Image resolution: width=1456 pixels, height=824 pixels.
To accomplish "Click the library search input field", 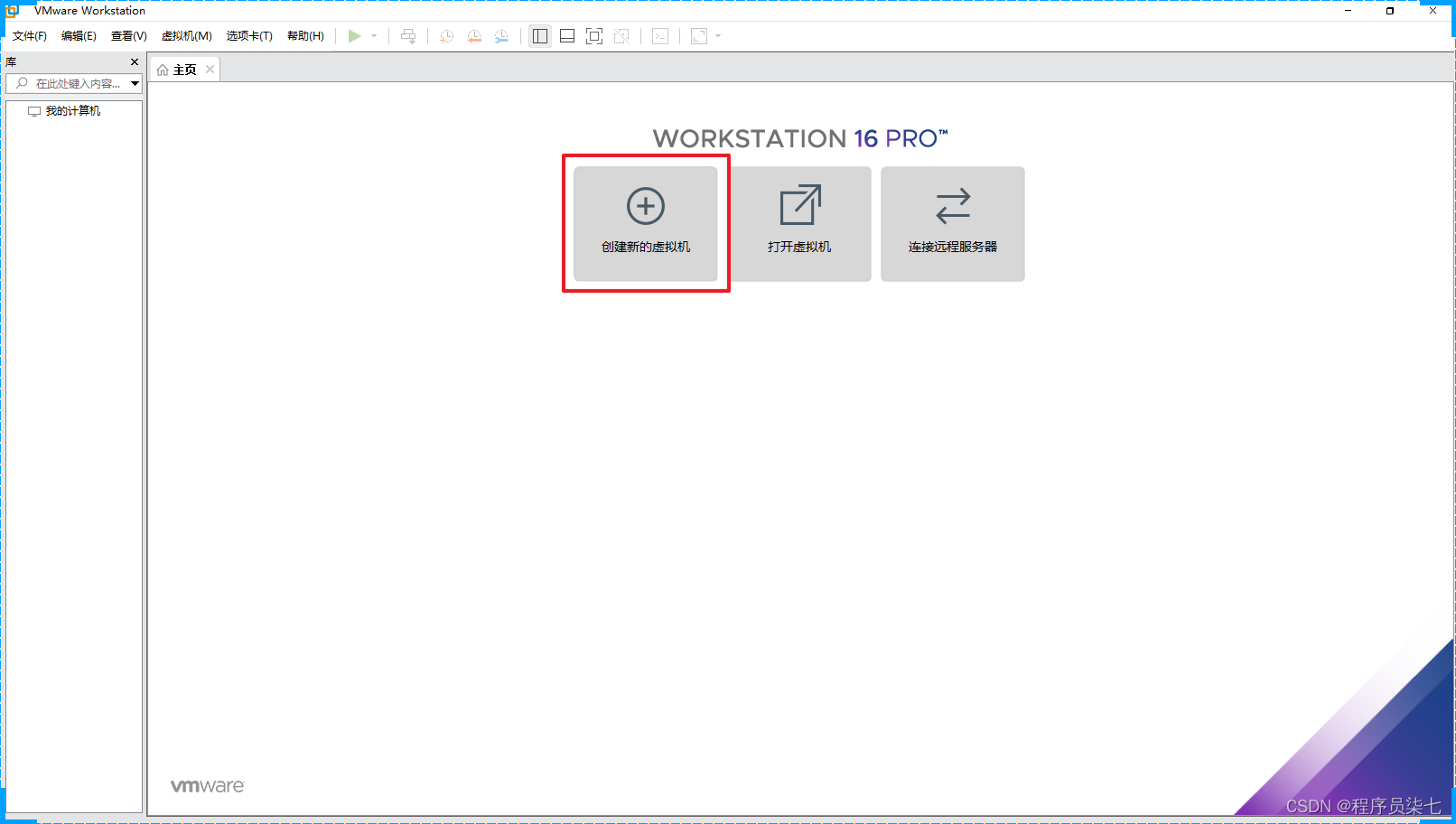I will click(77, 83).
